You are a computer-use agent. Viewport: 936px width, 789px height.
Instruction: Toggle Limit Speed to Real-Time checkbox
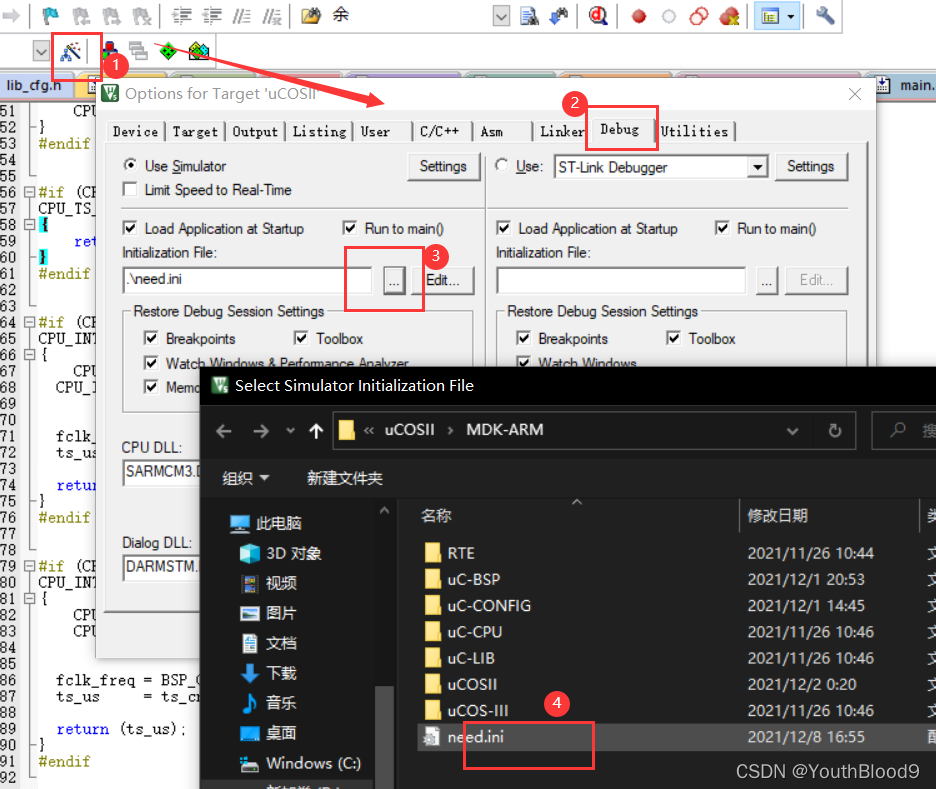(130, 189)
